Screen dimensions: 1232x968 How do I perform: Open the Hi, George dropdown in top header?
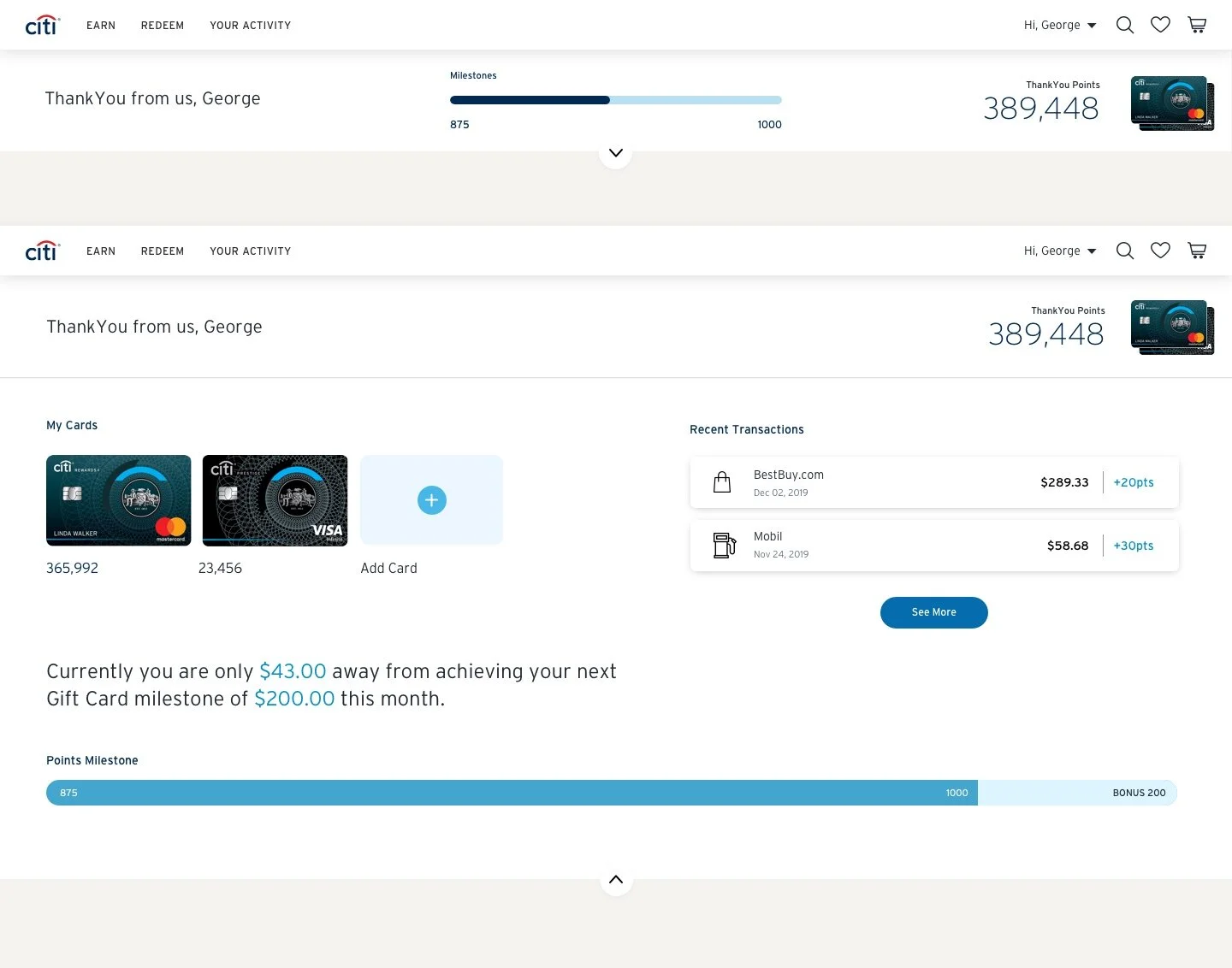tap(1060, 25)
